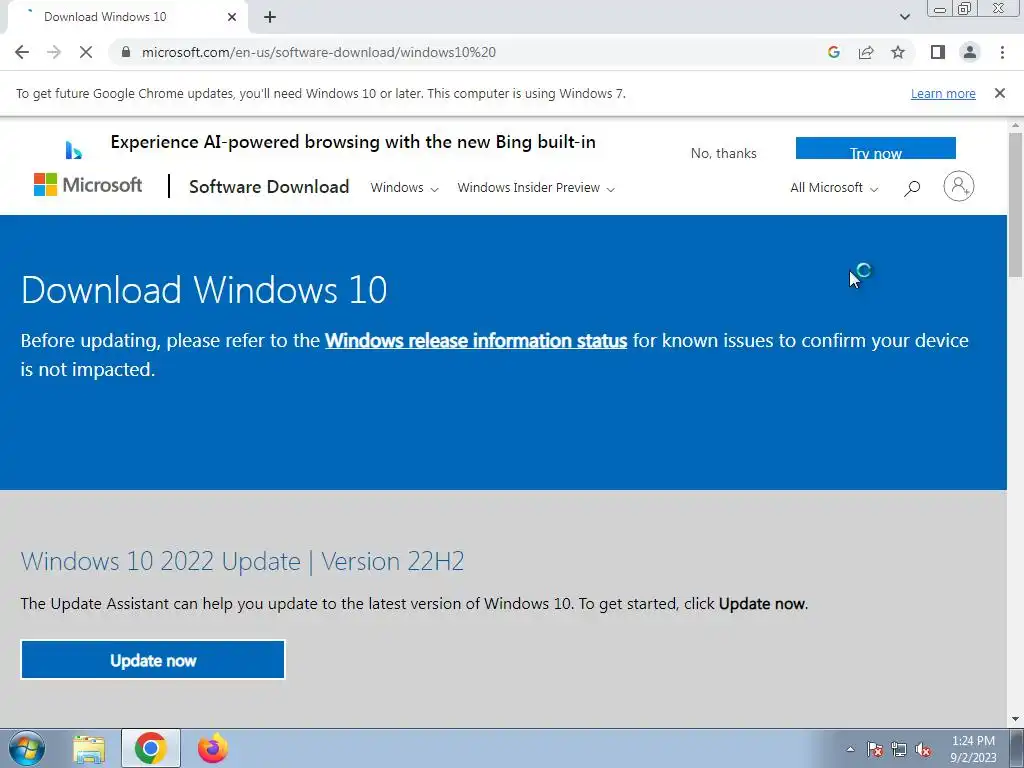Click scrollbar down arrow

coord(1016,719)
